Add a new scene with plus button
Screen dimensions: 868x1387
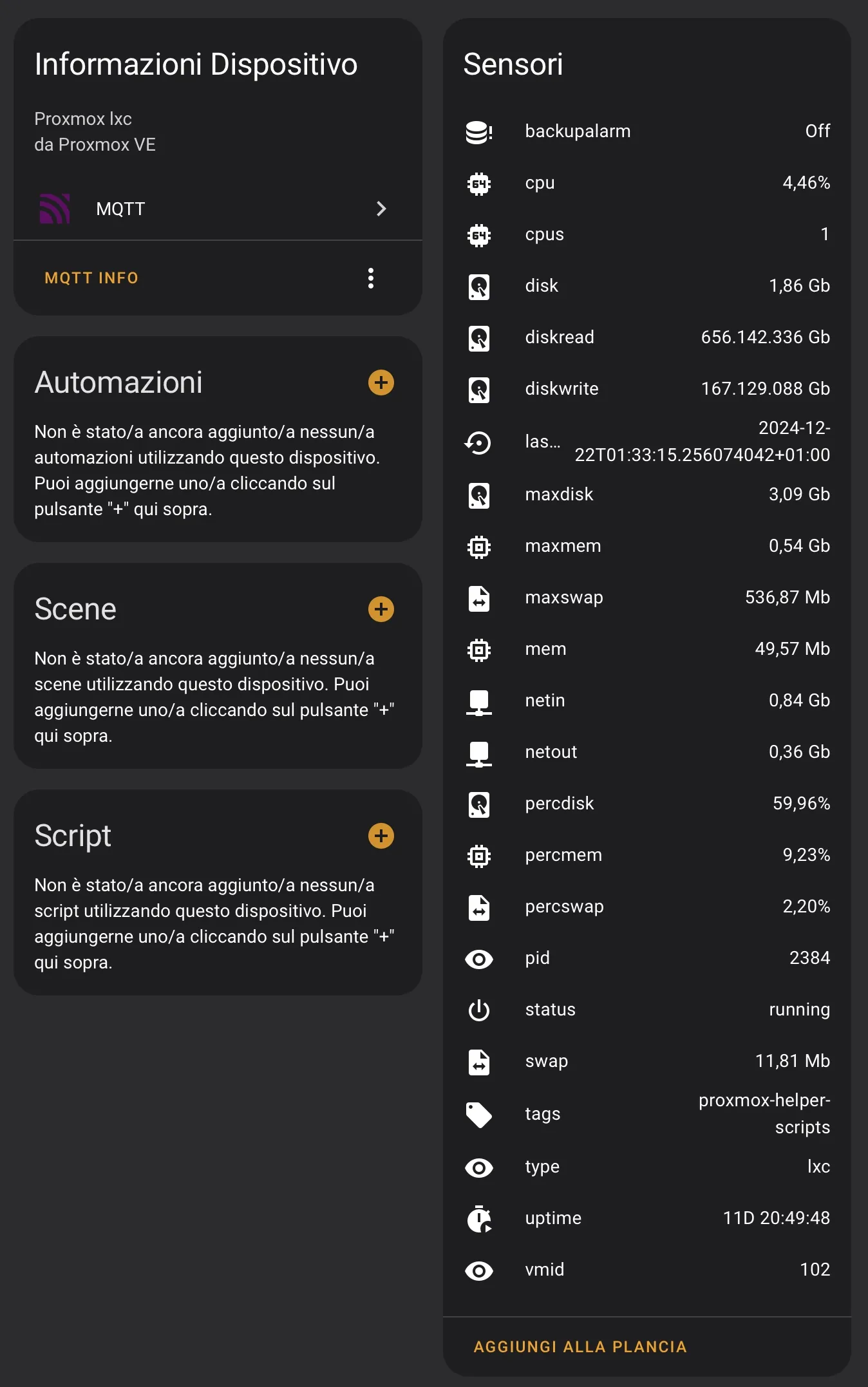point(381,609)
